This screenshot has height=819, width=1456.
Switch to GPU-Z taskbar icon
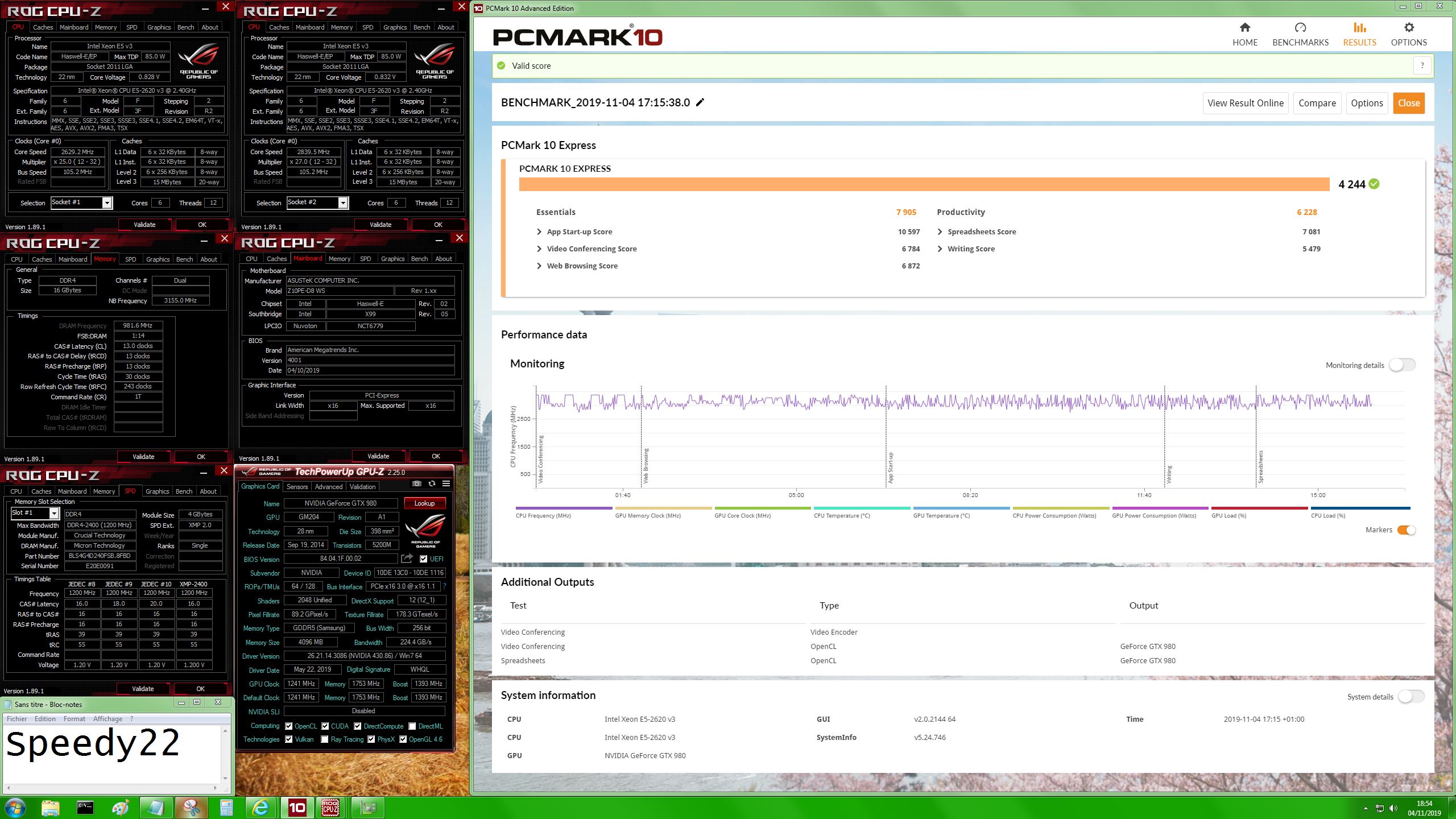[x=367, y=808]
